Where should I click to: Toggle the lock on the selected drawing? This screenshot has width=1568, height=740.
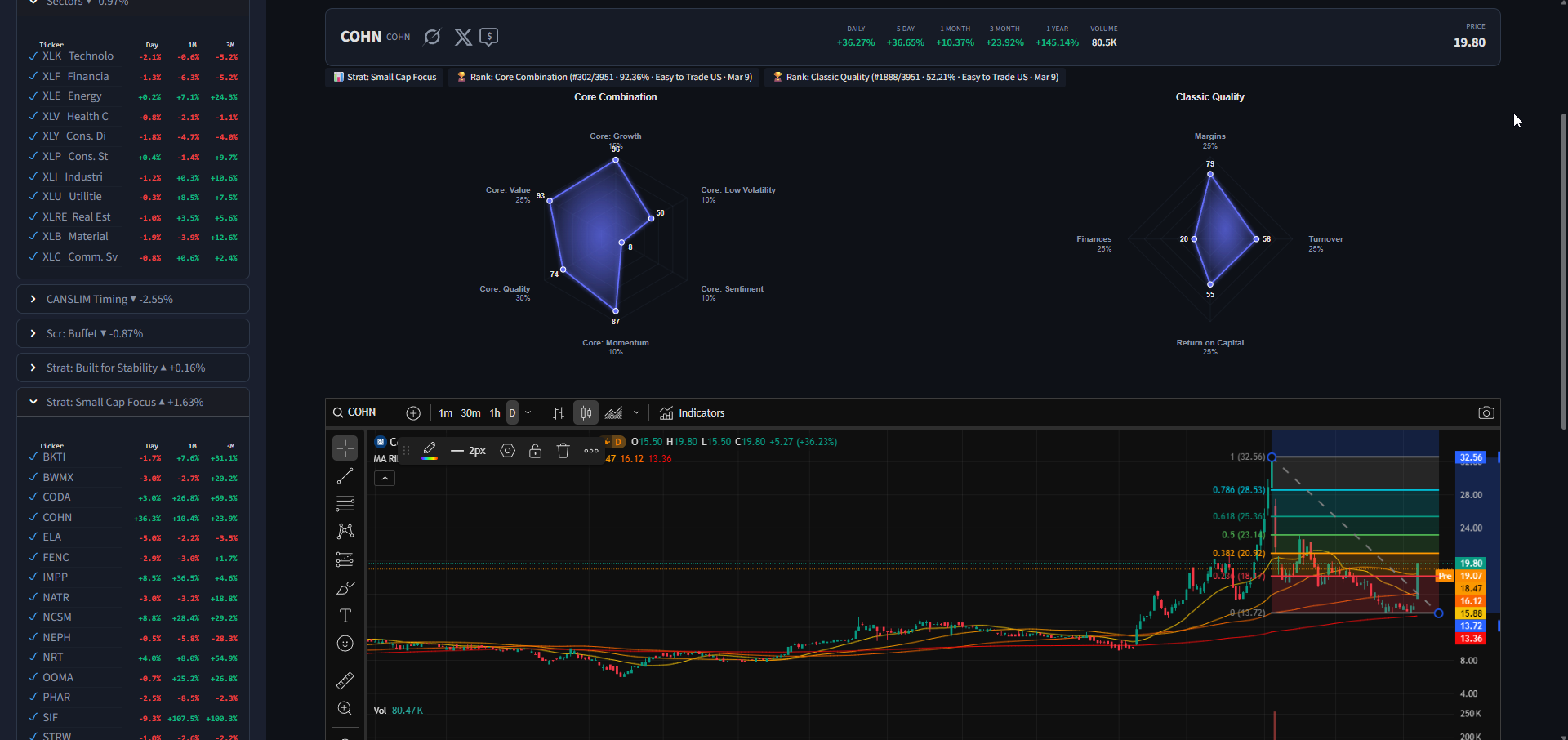[x=535, y=451]
